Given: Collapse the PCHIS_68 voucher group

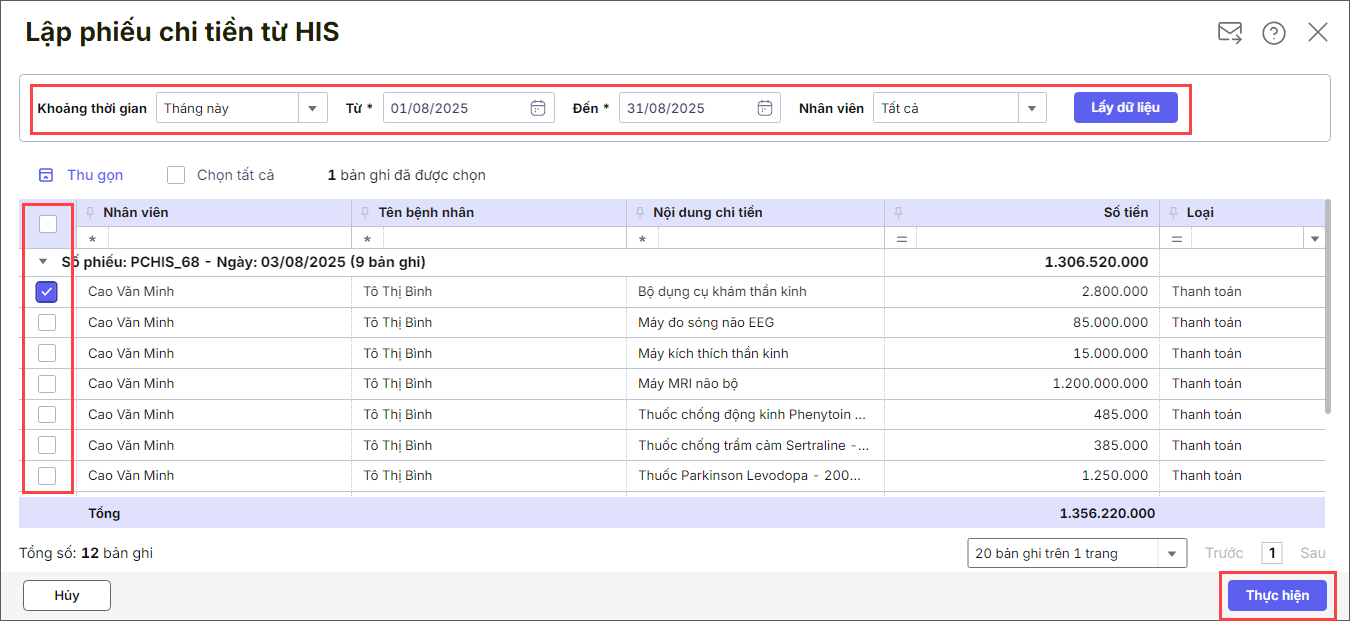Looking at the screenshot, I should [43, 262].
